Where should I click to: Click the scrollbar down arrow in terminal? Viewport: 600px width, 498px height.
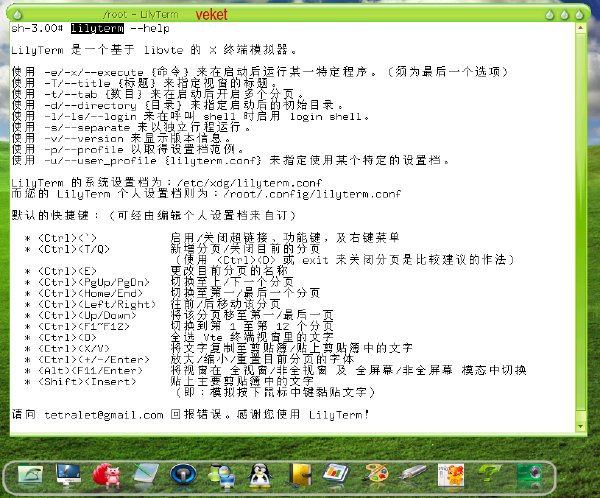pos(580,426)
